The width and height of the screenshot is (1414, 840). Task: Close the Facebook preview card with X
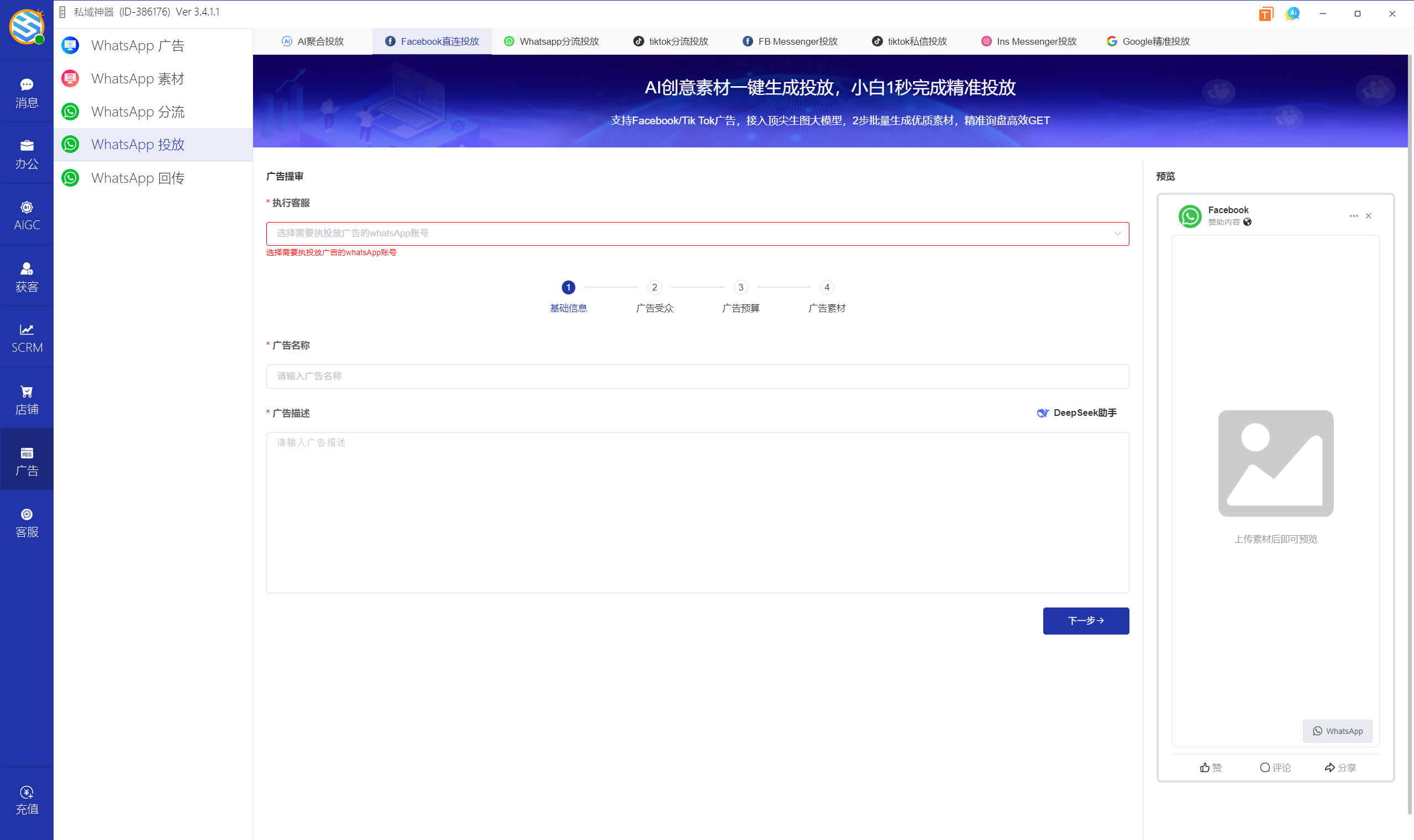tap(1368, 215)
